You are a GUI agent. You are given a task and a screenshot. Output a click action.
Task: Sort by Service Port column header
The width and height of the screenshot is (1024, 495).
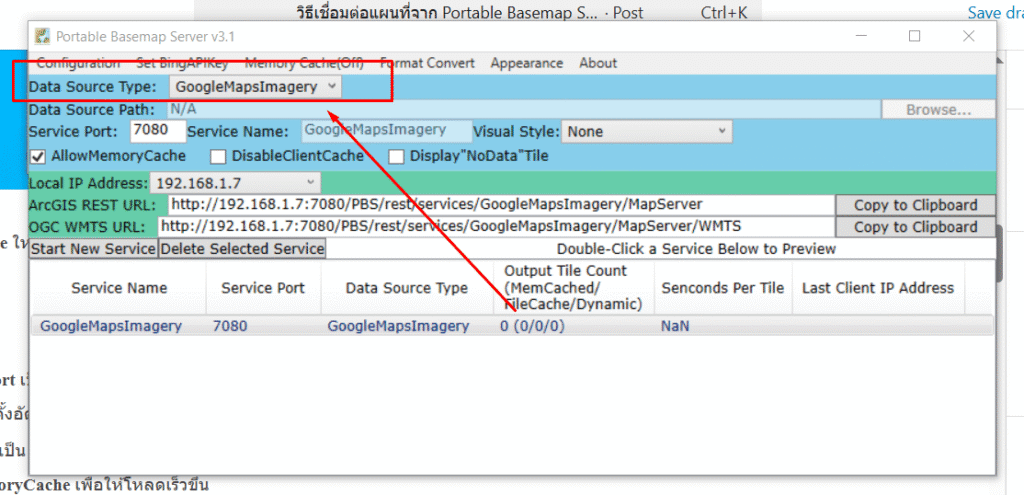[x=263, y=288]
